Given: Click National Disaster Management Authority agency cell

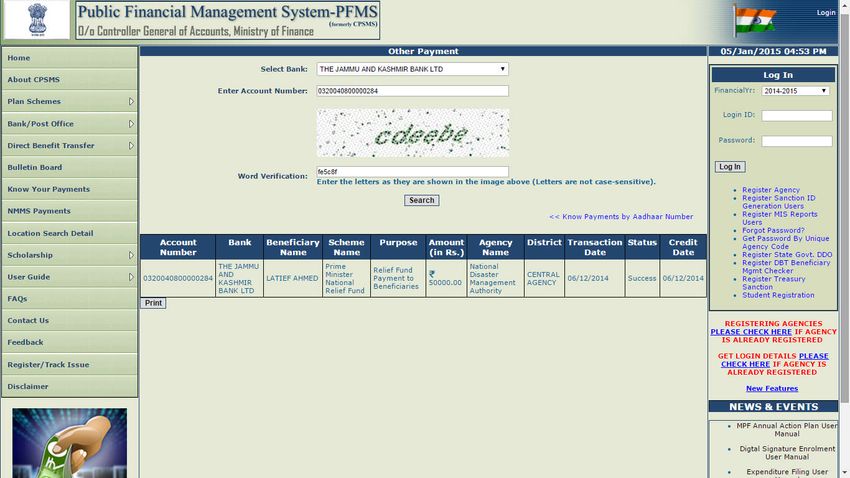Looking at the screenshot, I should 495,278.
